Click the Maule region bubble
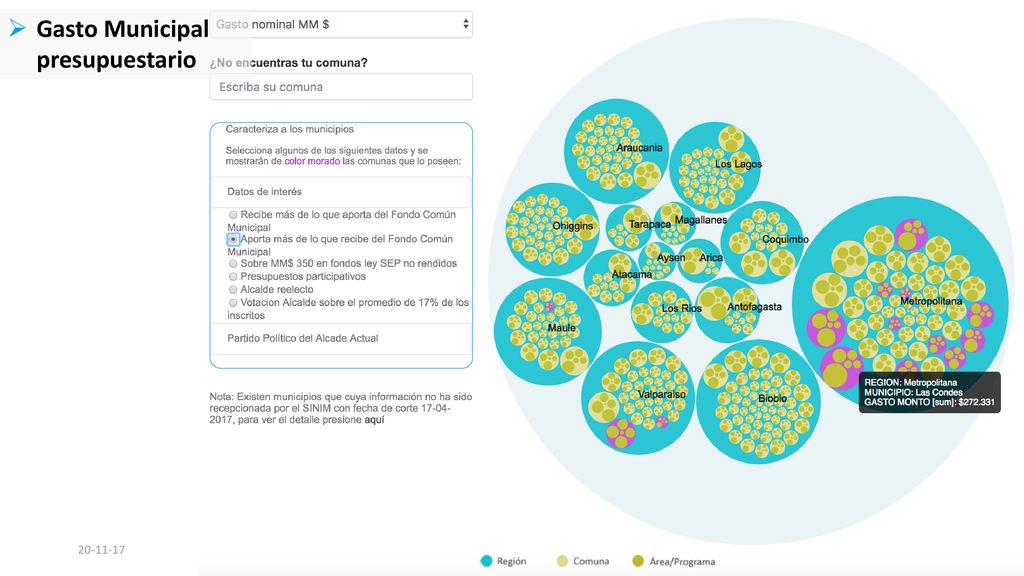 (547, 331)
